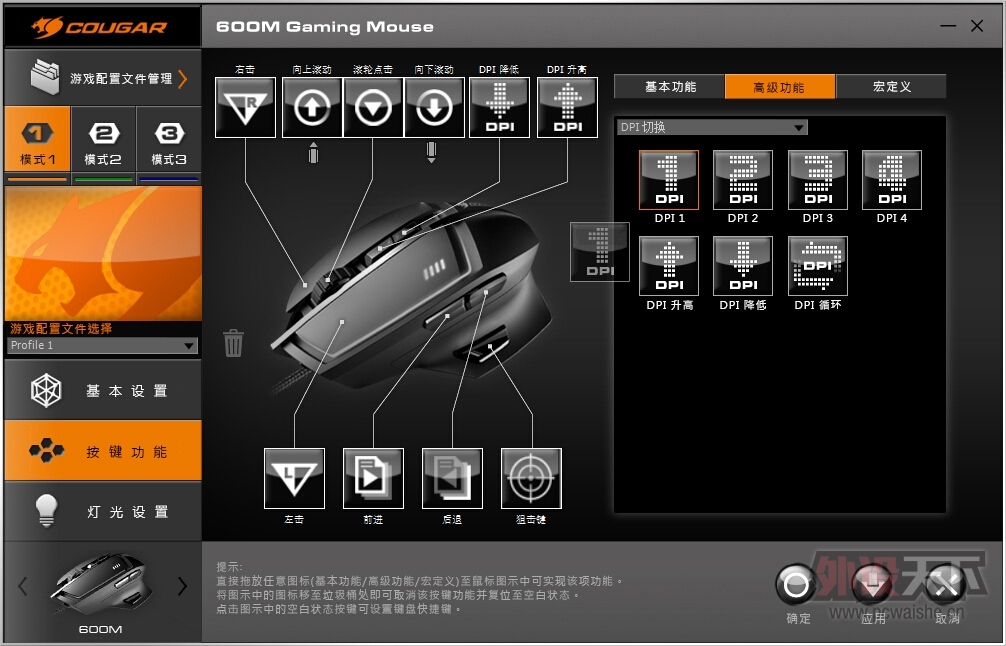Image resolution: width=1006 pixels, height=646 pixels.
Task: Pick the DPI 2 function icon
Action: tap(743, 180)
